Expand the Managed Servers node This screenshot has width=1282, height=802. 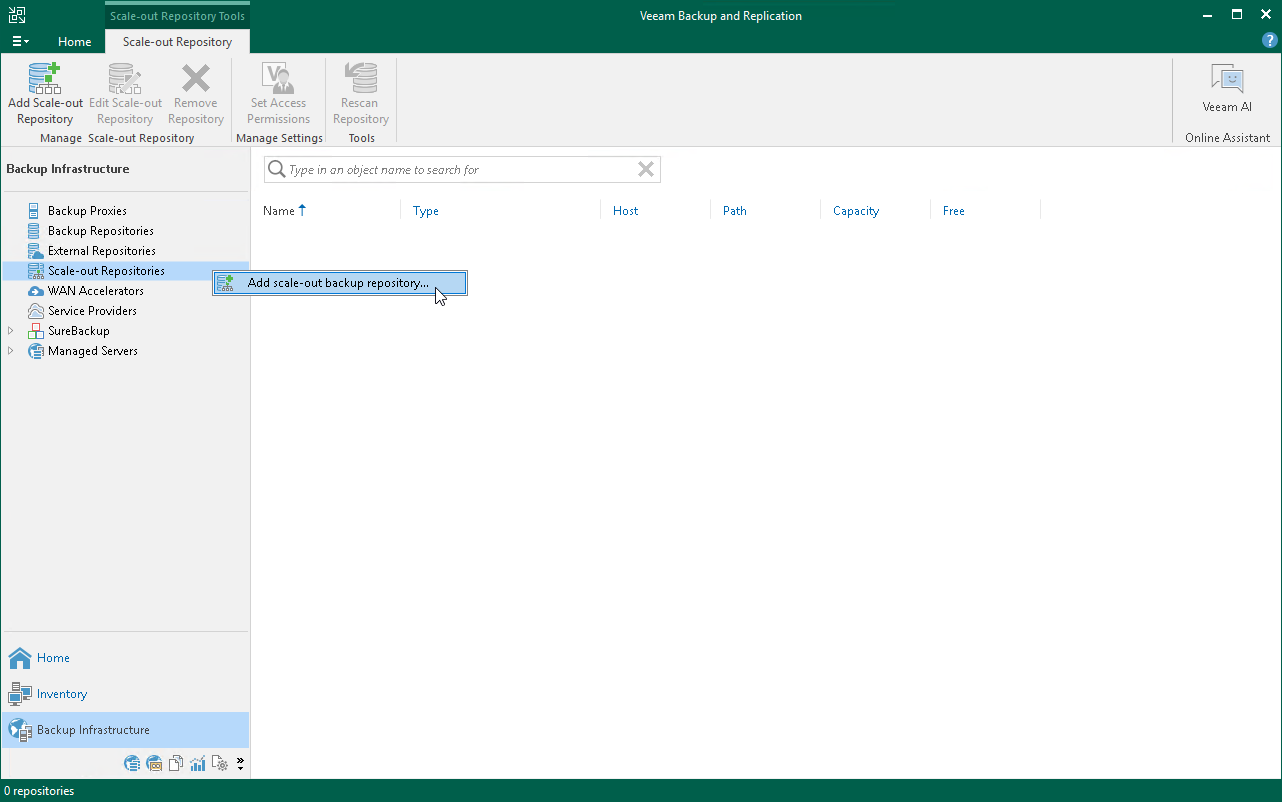(10, 351)
